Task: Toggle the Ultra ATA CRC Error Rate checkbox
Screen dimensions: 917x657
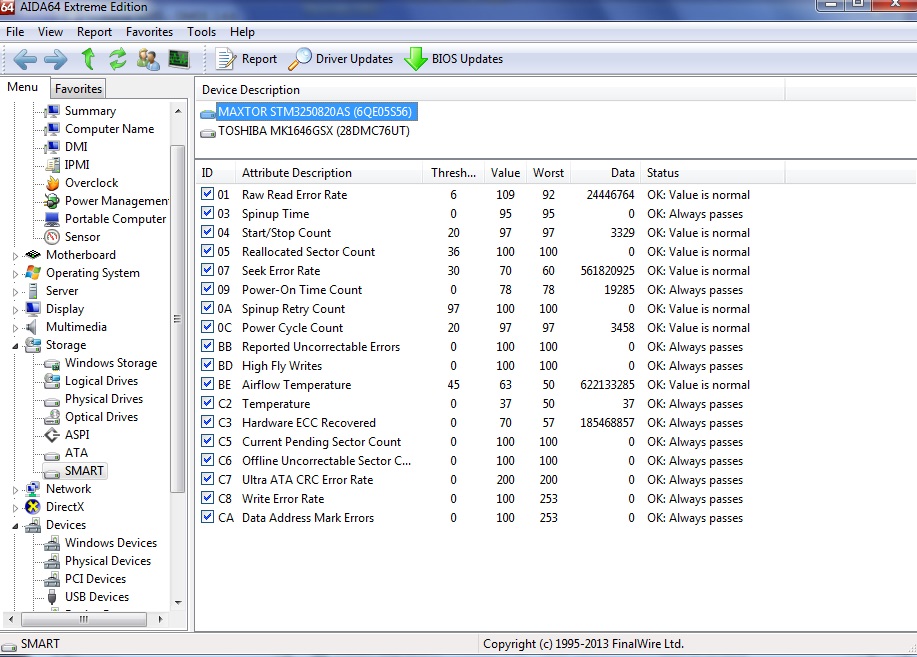Action: coord(207,479)
